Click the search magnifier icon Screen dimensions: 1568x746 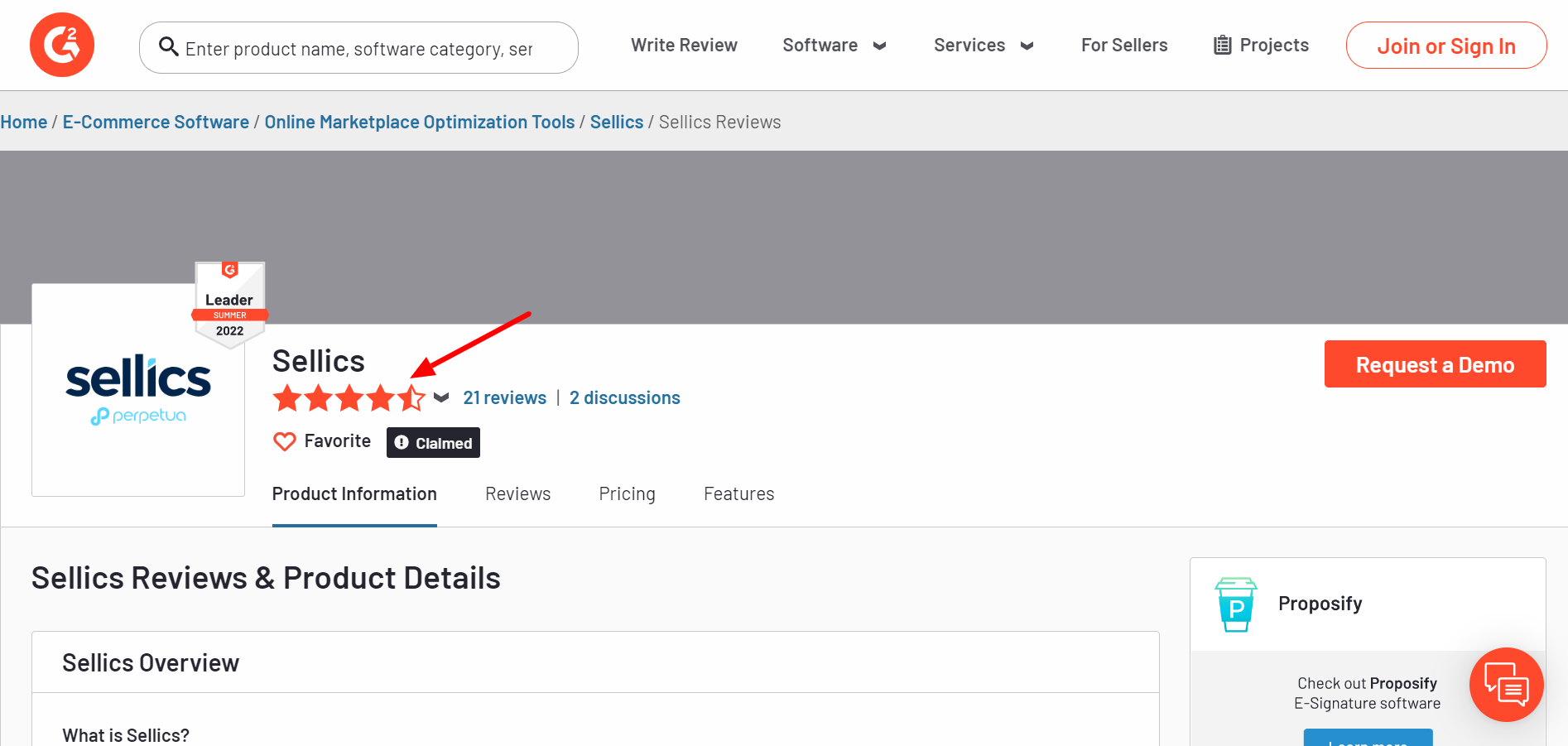point(169,46)
